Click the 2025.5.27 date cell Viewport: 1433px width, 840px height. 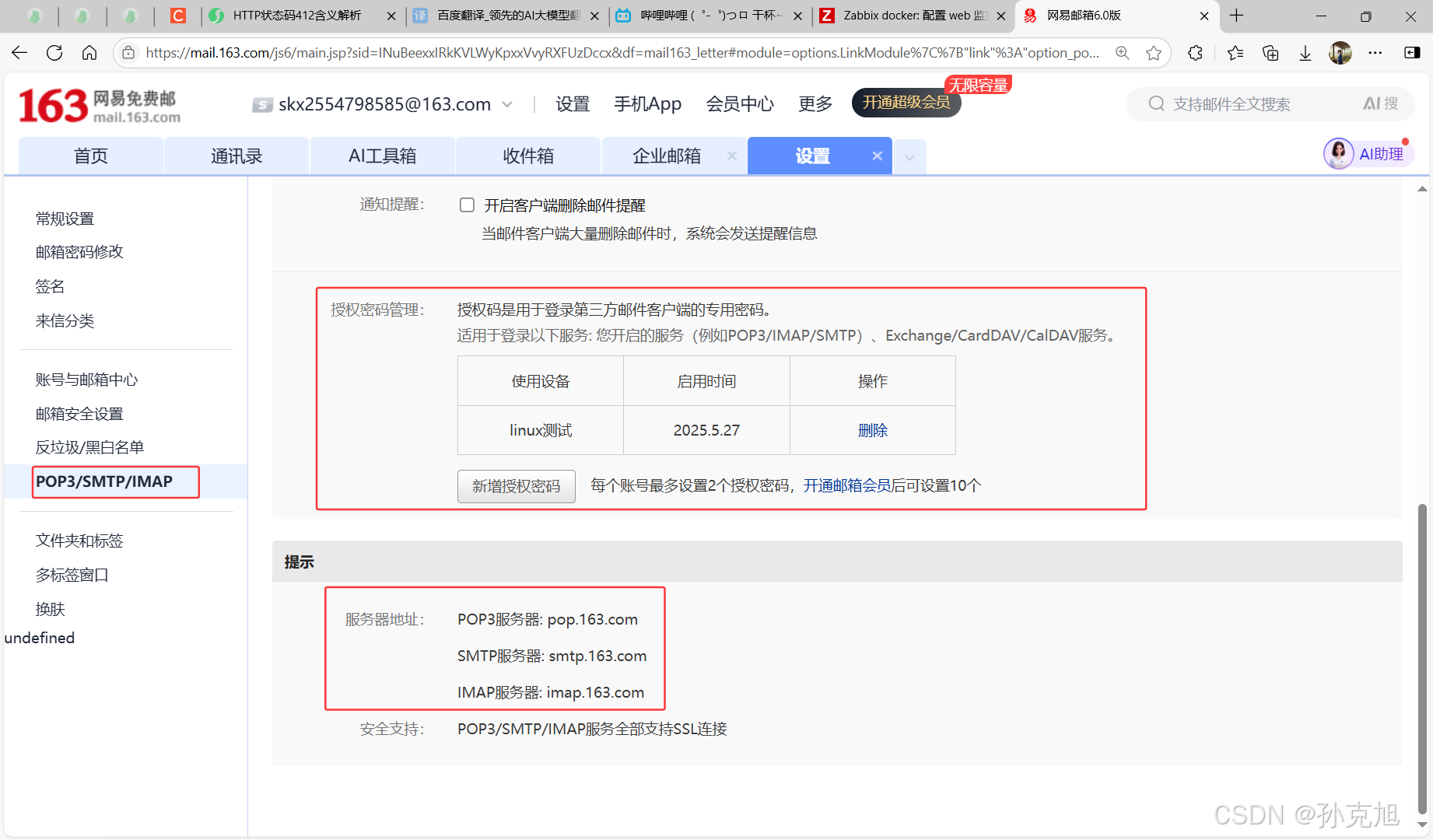pyautogui.click(x=706, y=430)
